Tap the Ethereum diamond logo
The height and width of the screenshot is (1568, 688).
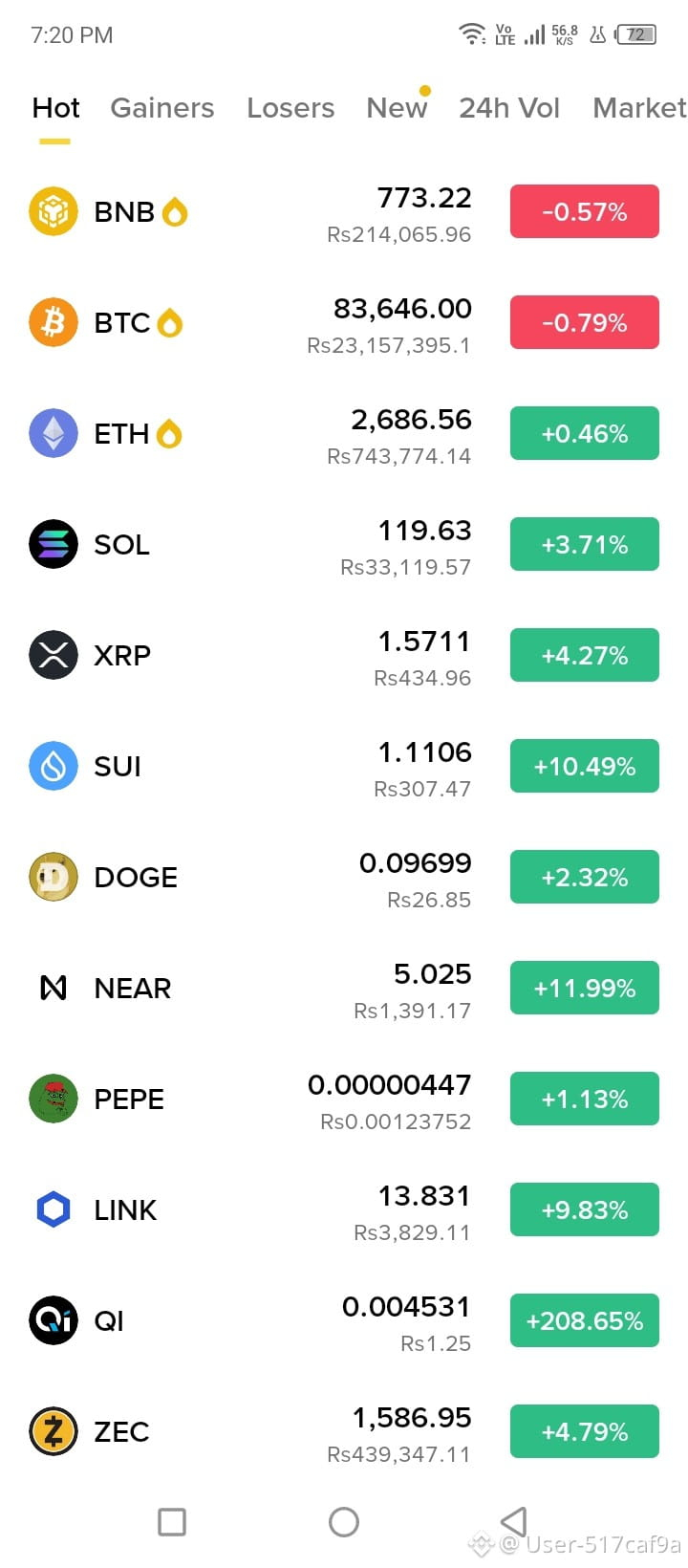click(54, 433)
